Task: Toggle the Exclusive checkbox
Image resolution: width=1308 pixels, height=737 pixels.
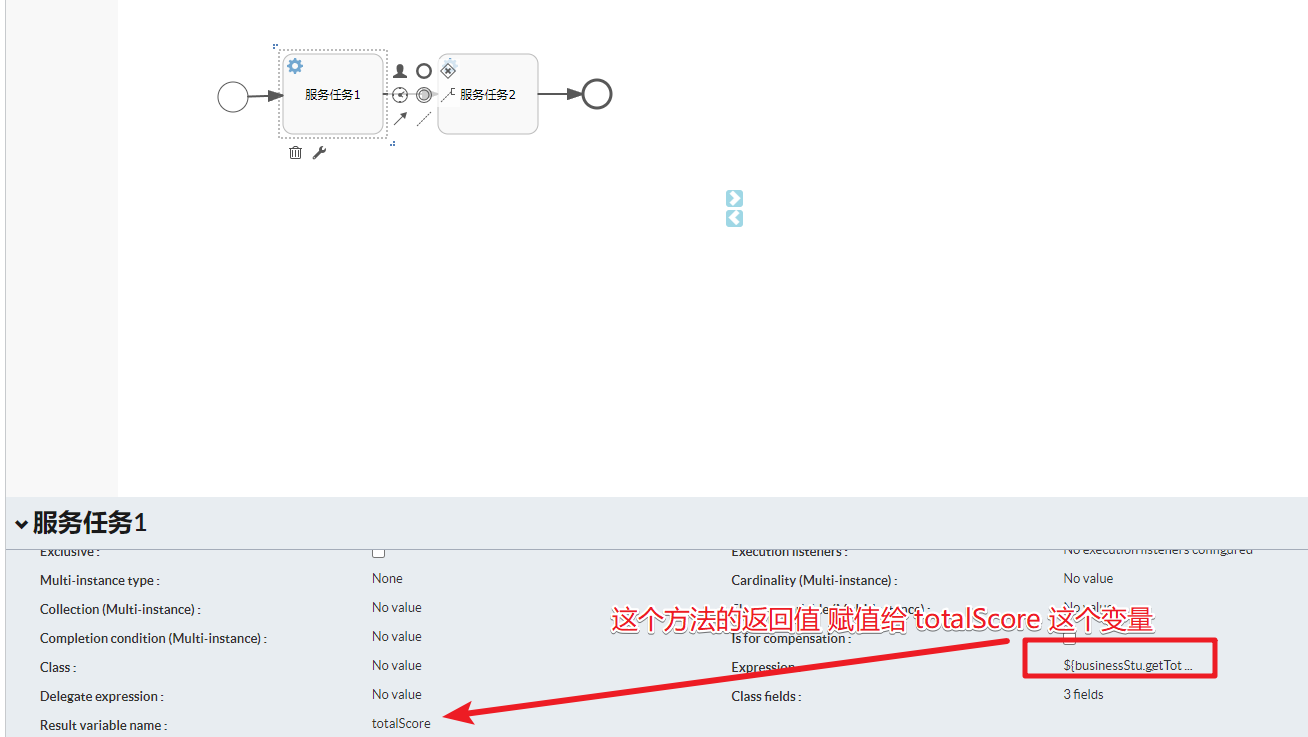Action: coord(378,551)
